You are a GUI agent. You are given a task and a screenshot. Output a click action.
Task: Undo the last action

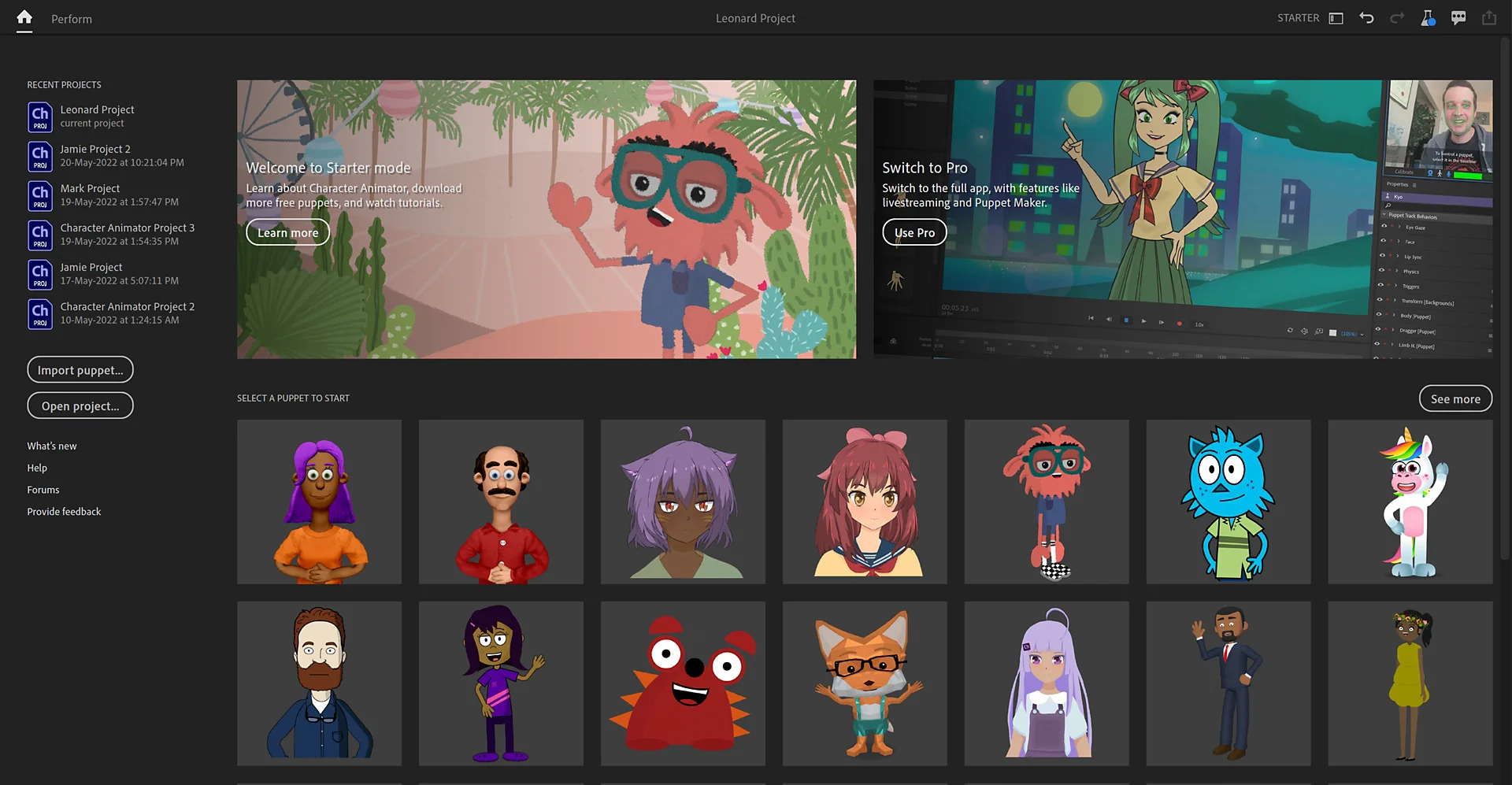click(x=1366, y=17)
